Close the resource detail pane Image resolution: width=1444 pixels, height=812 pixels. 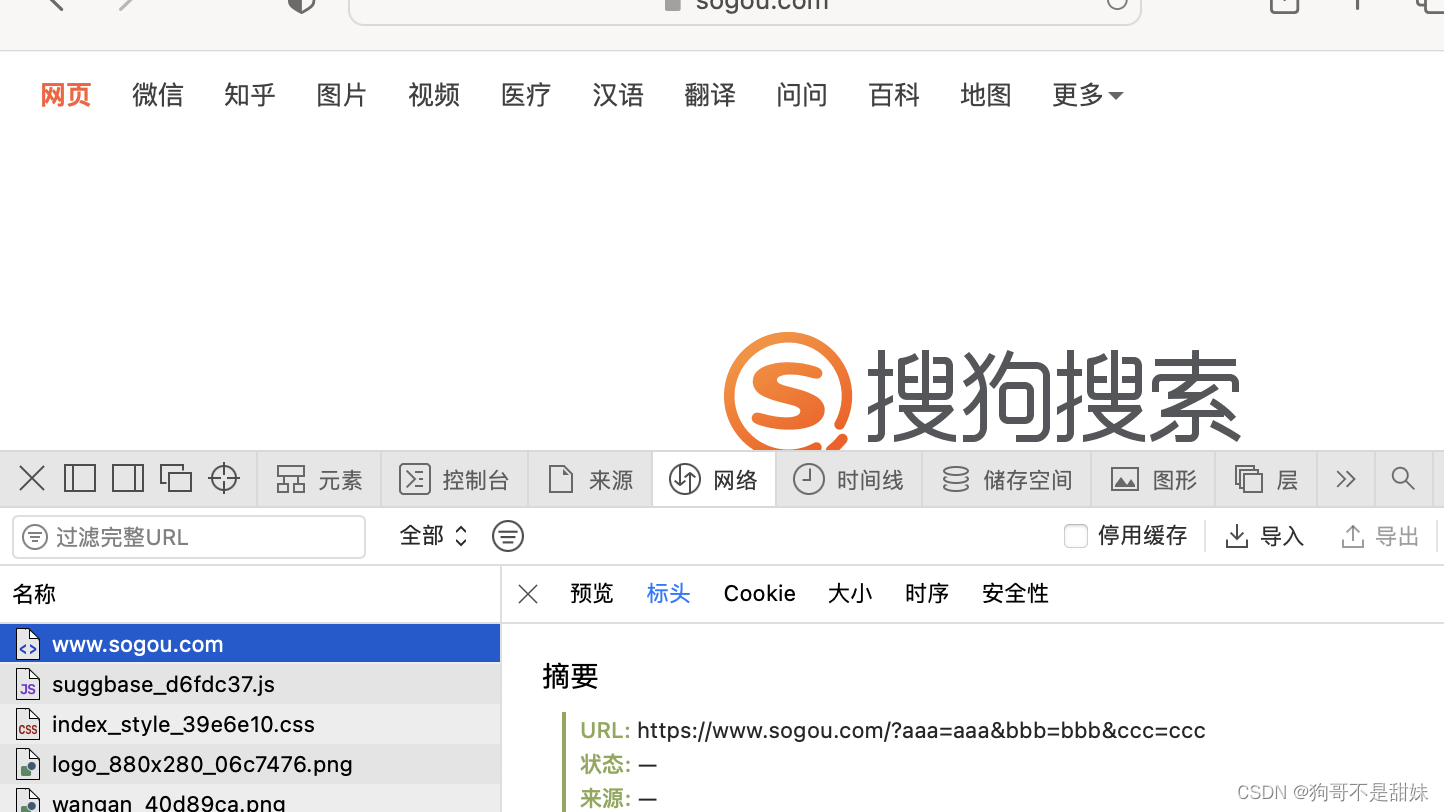[x=528, y=594]
